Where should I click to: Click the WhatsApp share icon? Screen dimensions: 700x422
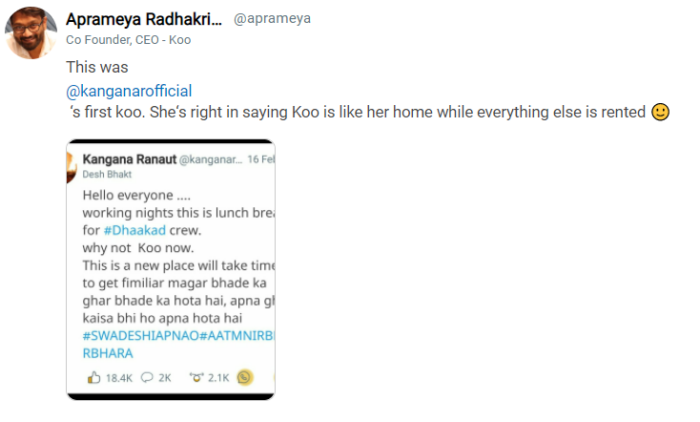click(x=244, y=378)
